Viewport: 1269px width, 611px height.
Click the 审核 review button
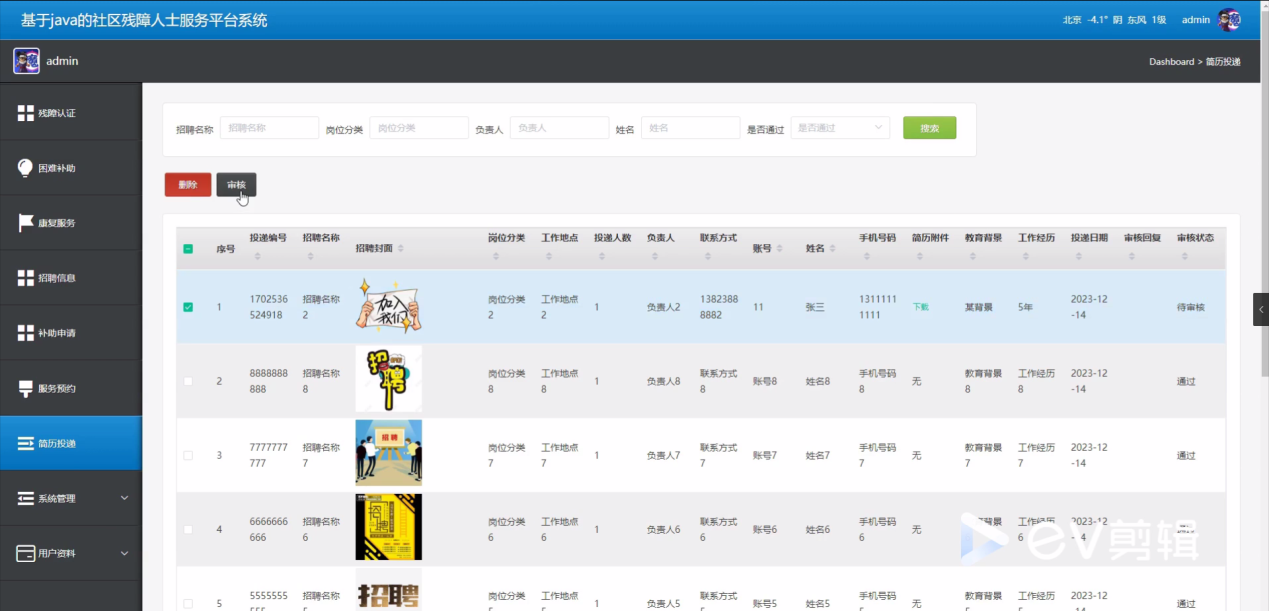[236, 185]
